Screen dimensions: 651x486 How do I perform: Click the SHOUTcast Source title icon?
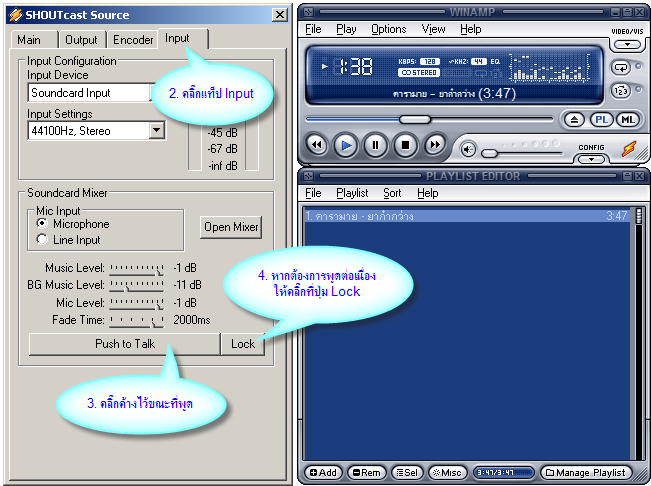[x=16, y=15]
